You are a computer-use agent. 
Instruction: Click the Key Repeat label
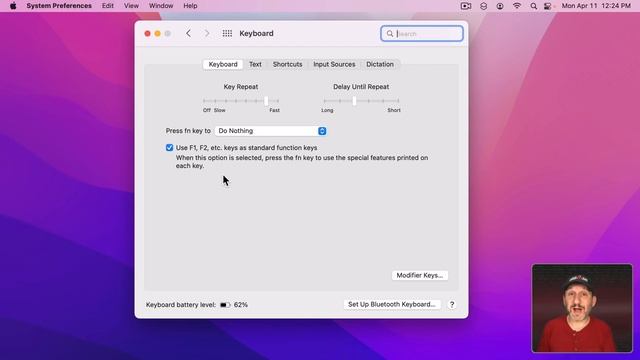(241, 87)
